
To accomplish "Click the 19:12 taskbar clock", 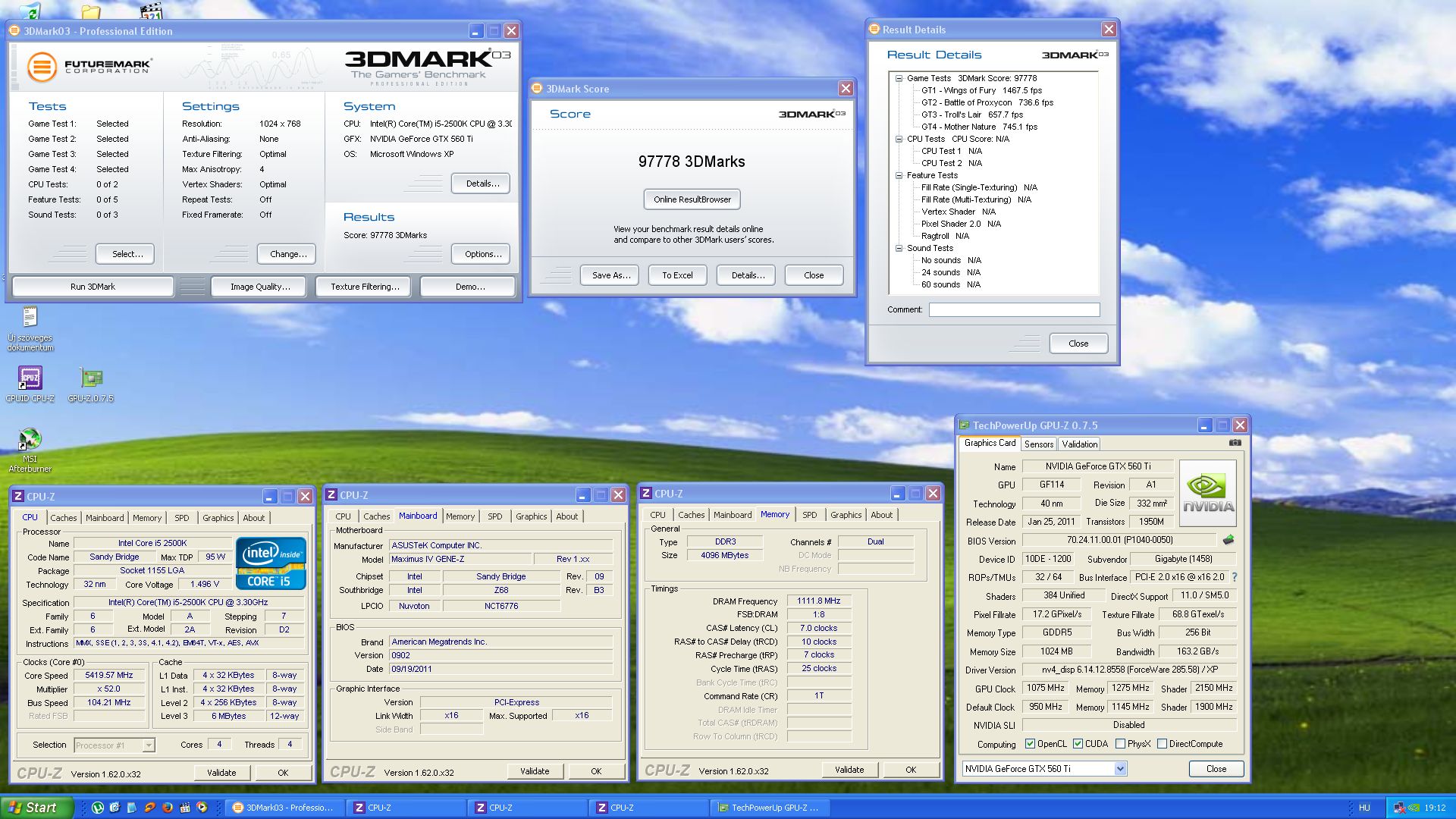I will pyautogui.click(x=1435, y=808).
